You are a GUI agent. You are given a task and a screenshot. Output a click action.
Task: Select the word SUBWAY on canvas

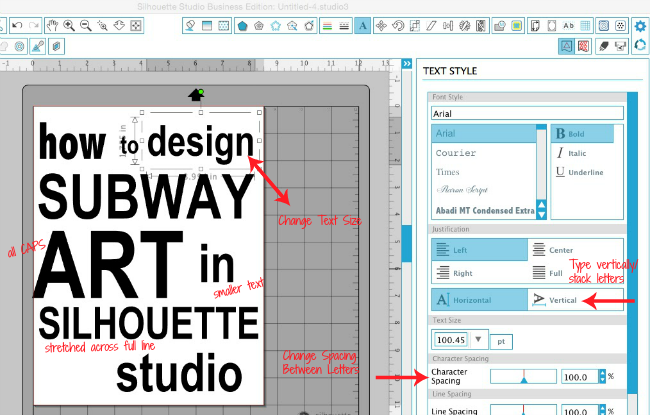click(x=146, y=196)
